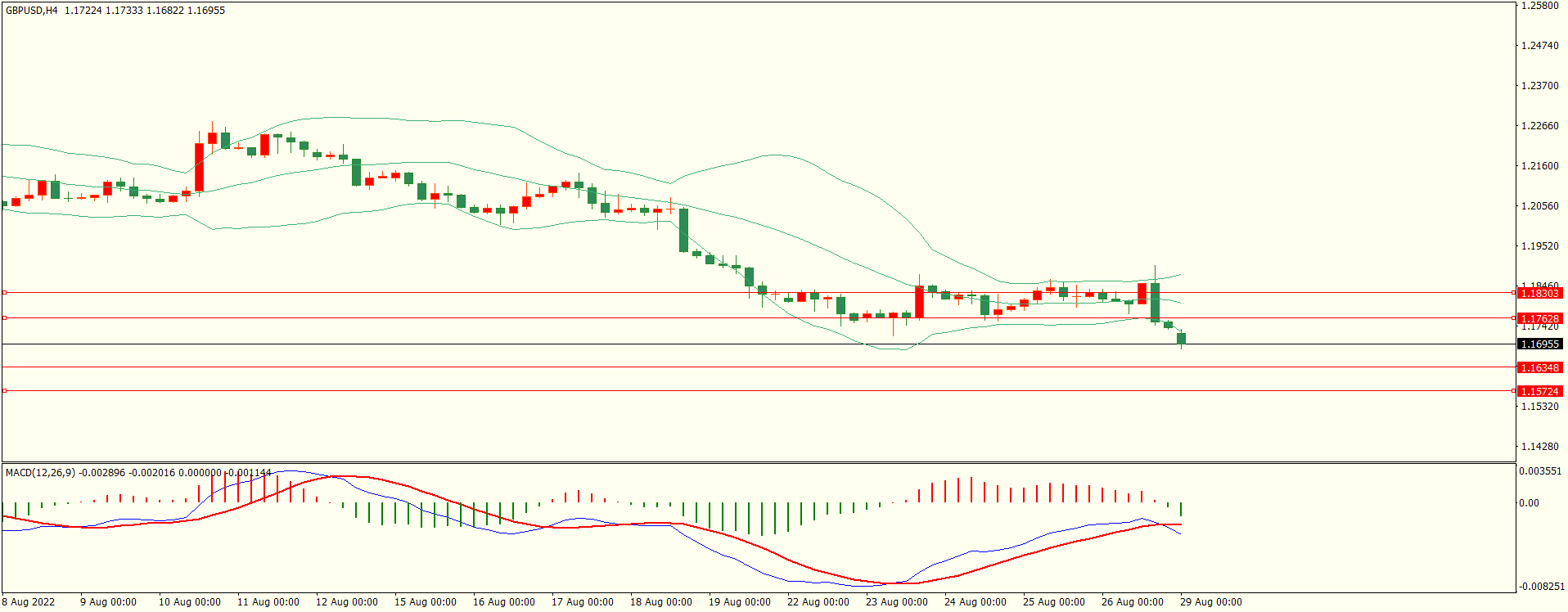Grab right handle of the 1.15724 line
The width and height of the screenshot is (1568, 612).
coord(1513,390)
